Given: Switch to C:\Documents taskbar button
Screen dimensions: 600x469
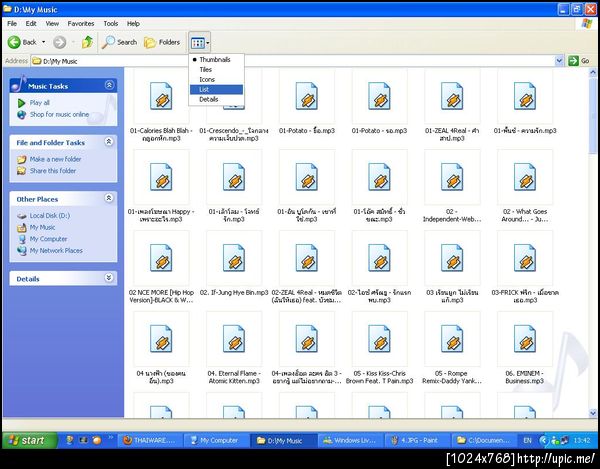Looking at the screenshot, I should coord(484,441).
